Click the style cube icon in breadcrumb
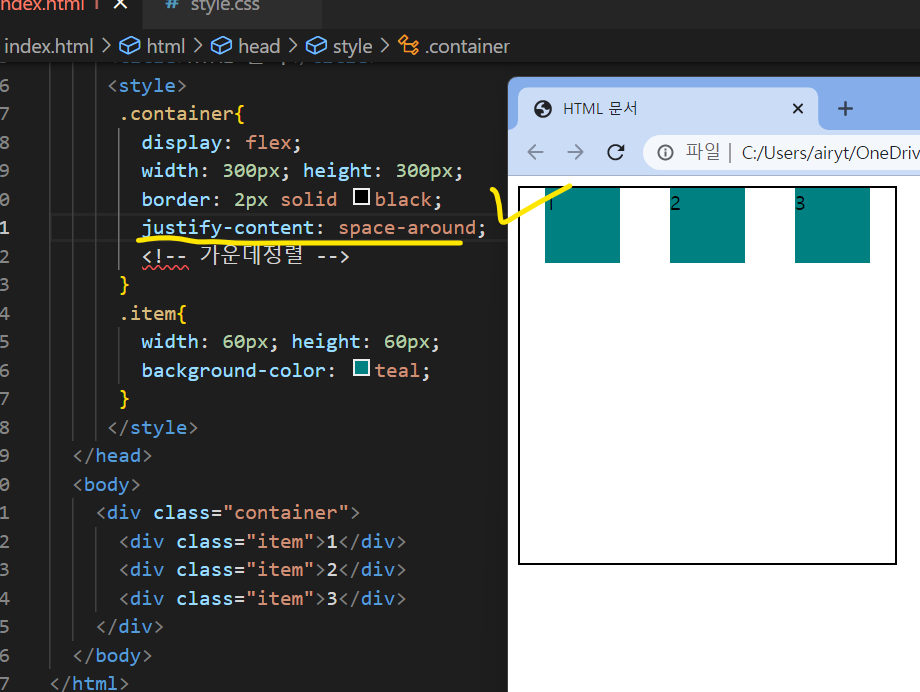The height and width of the screenshot is (692, 920). click(316, 46)
